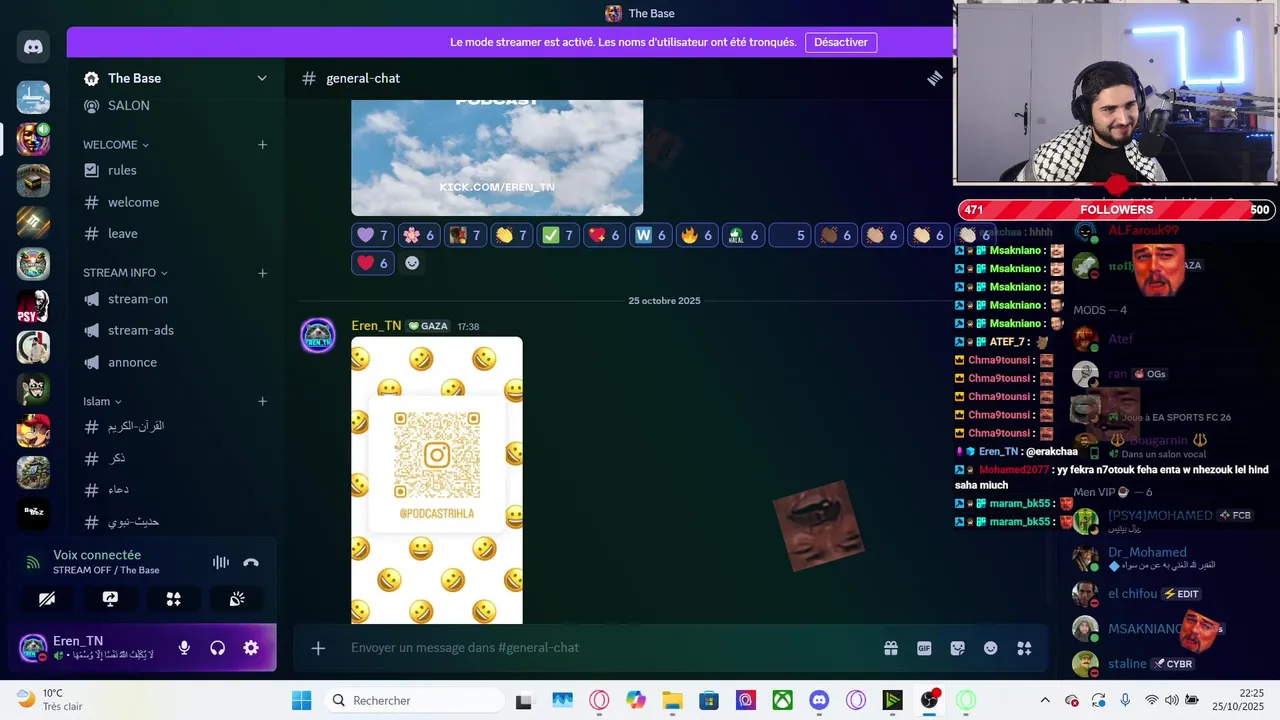Deafen audio with headphones icon

217,648
